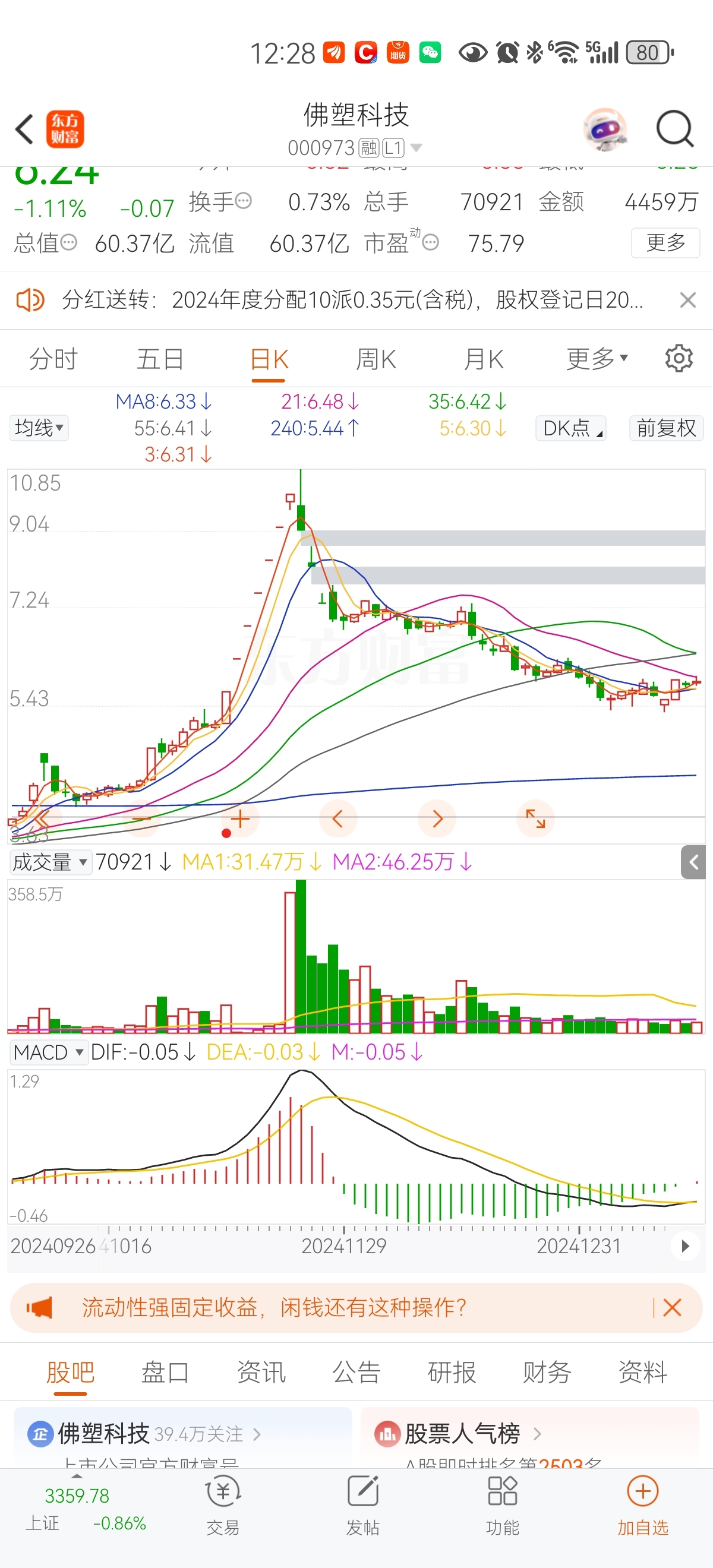Viewport: 713px width, 1568px height.
Task: Switch to 分时 chart tab
Action: click(x=53, y=359)
